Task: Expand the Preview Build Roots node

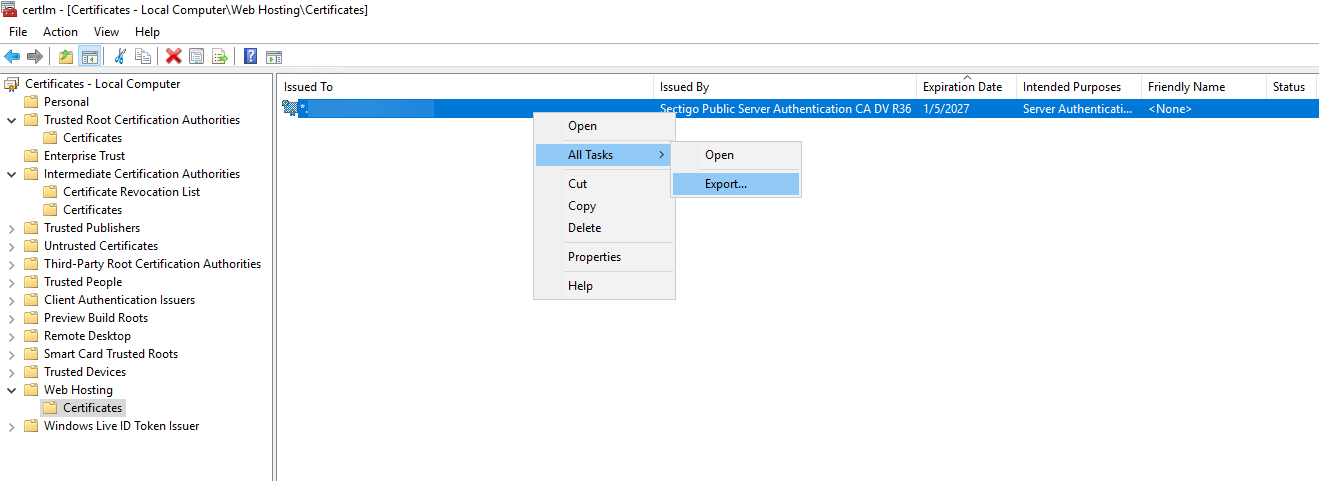Action: pos(12,318)
